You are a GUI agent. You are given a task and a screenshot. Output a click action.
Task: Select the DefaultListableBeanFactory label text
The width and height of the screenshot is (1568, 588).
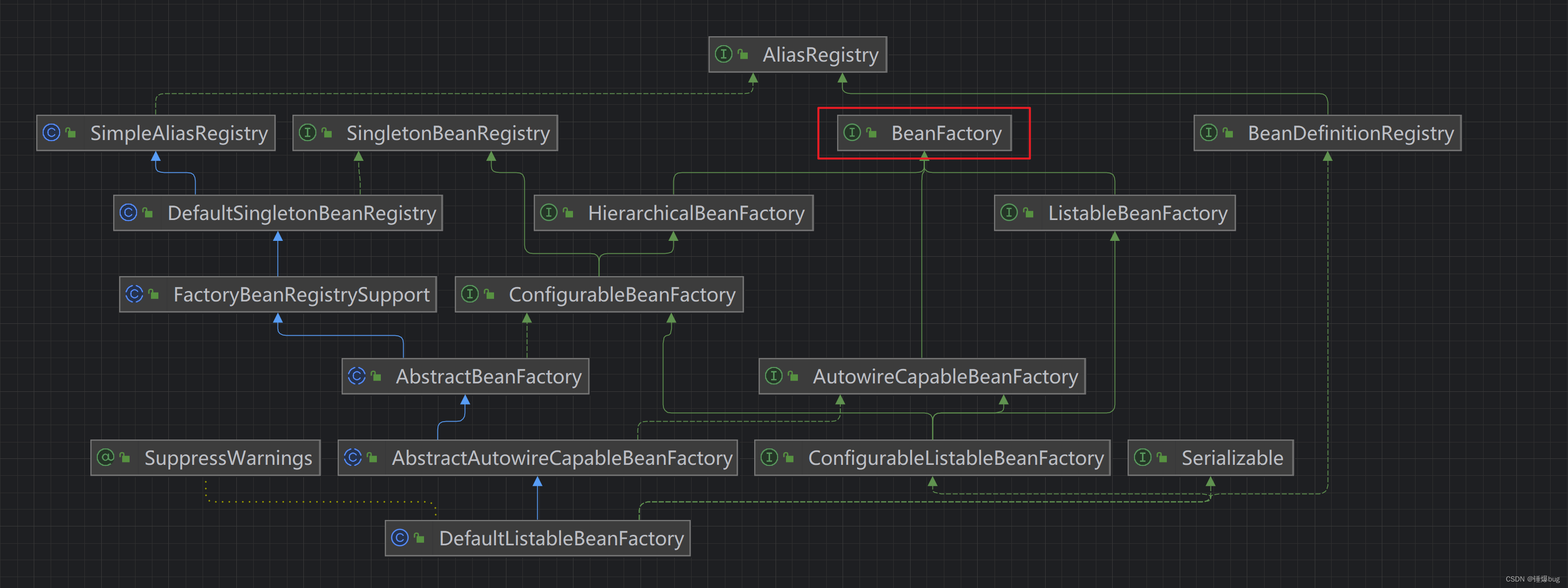click(561, 538)
